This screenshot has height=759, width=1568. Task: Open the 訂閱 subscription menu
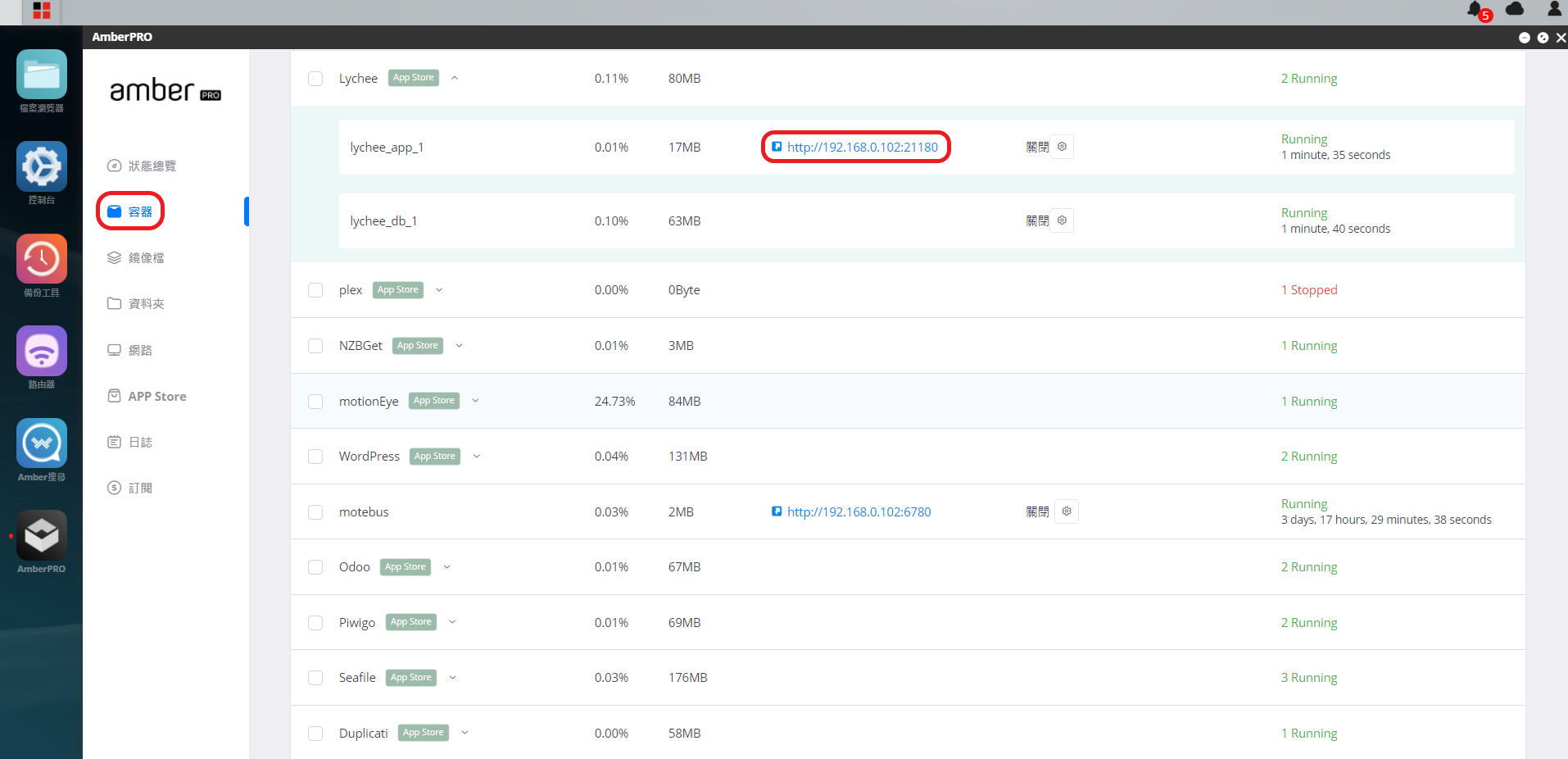click(130, 488)
